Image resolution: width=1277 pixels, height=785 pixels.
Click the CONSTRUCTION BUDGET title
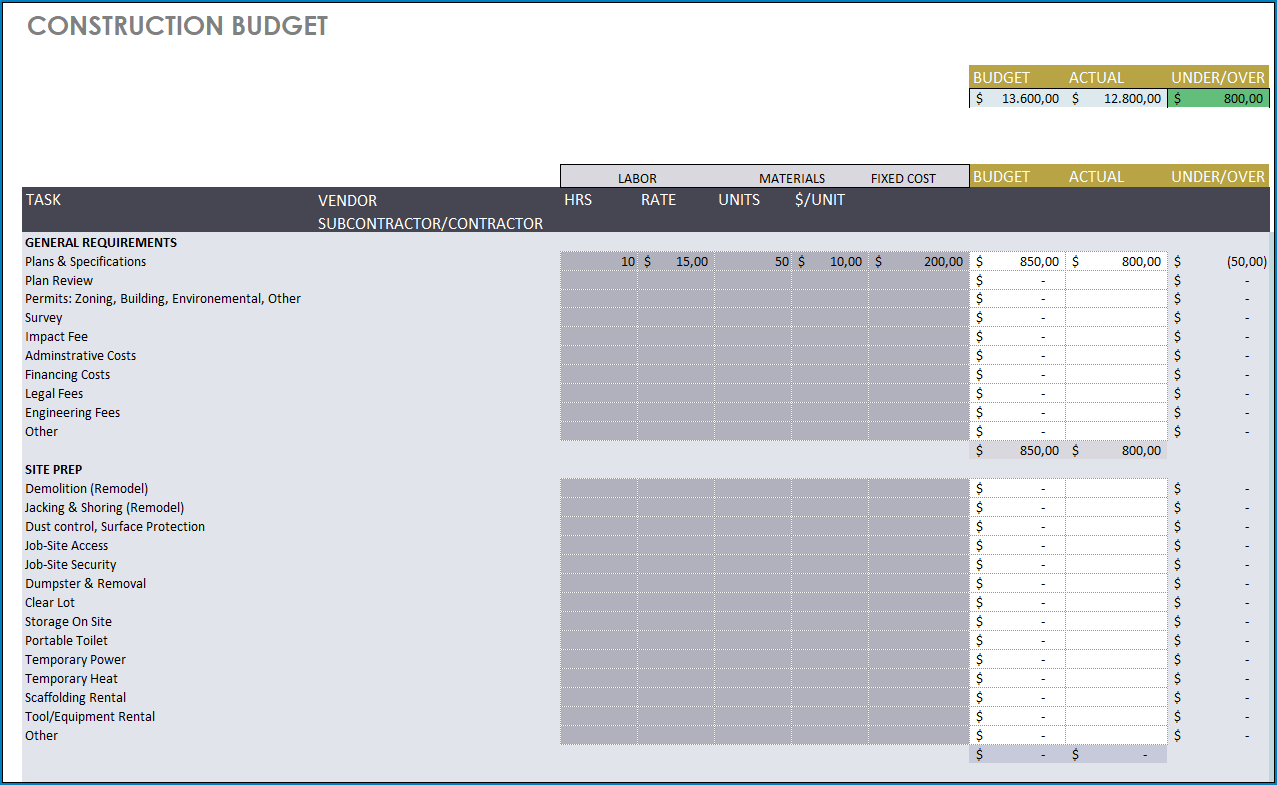tap(176, 26)
